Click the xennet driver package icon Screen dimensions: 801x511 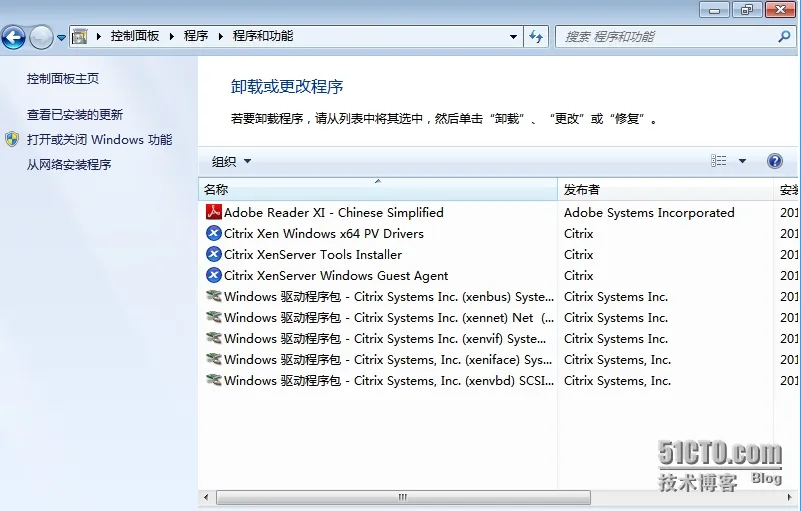pos(214,317)
